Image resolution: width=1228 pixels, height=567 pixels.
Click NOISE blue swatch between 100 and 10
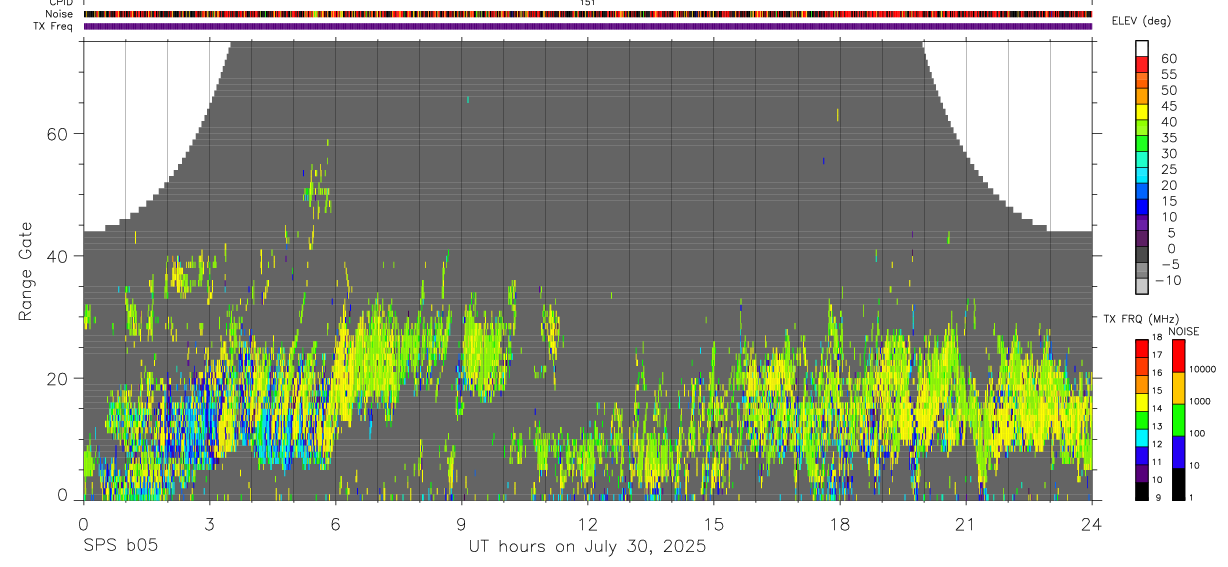1178,451
